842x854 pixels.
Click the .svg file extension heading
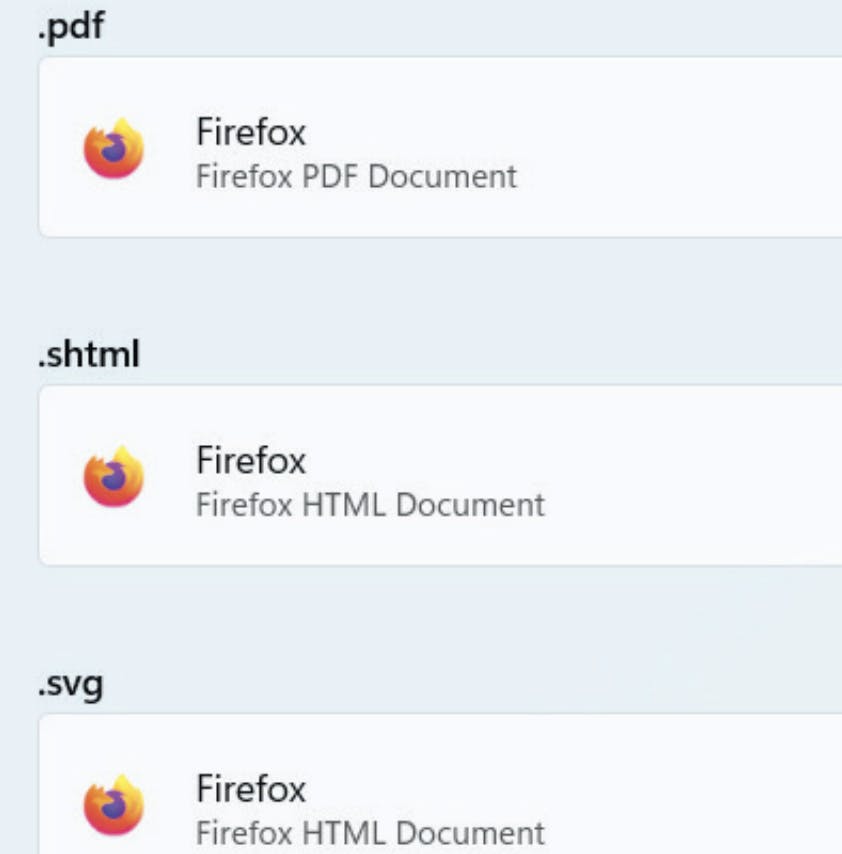coord(70,686)
